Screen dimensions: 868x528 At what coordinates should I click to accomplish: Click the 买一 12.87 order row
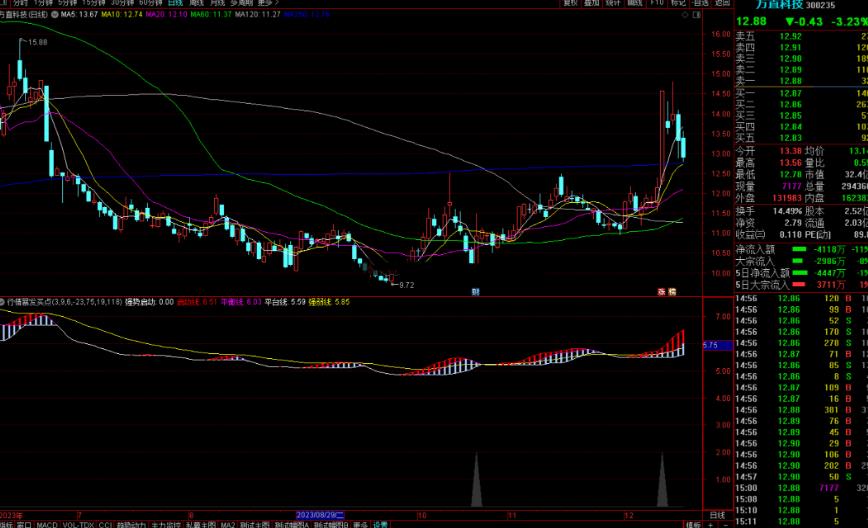[x=802, y=93]
